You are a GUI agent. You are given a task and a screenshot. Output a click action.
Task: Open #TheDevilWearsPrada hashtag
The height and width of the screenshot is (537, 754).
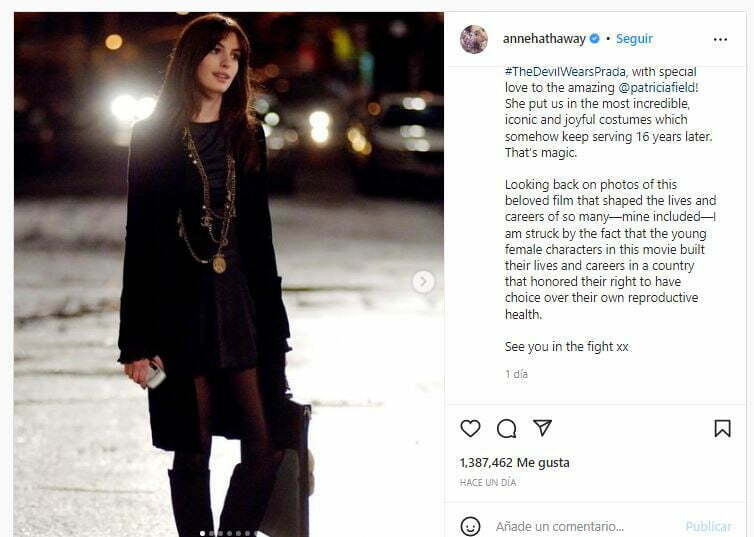pyautogui.click(x=566, y=72)
